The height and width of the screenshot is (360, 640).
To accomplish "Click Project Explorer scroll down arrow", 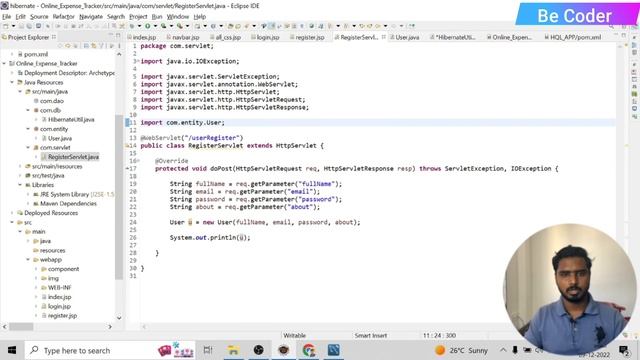I will point(119,318).
